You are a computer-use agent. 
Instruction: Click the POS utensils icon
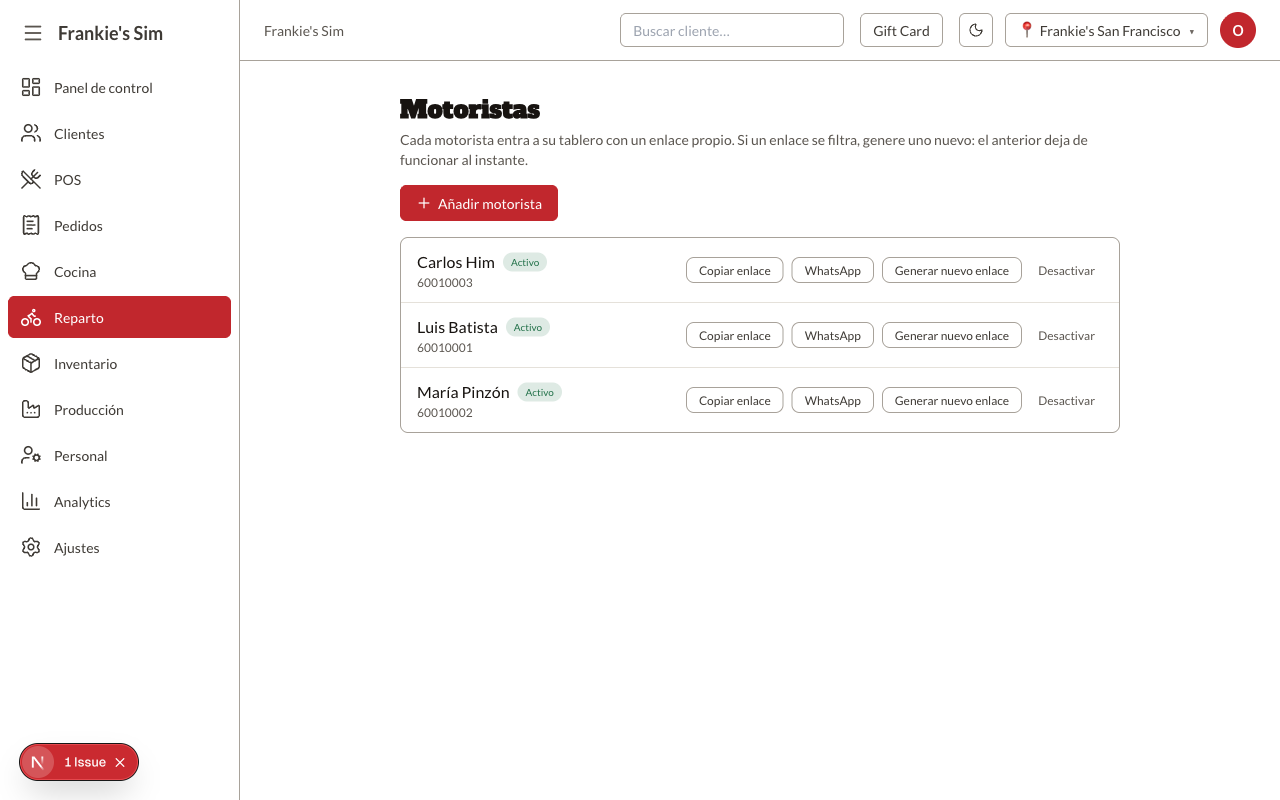point(31,179)
